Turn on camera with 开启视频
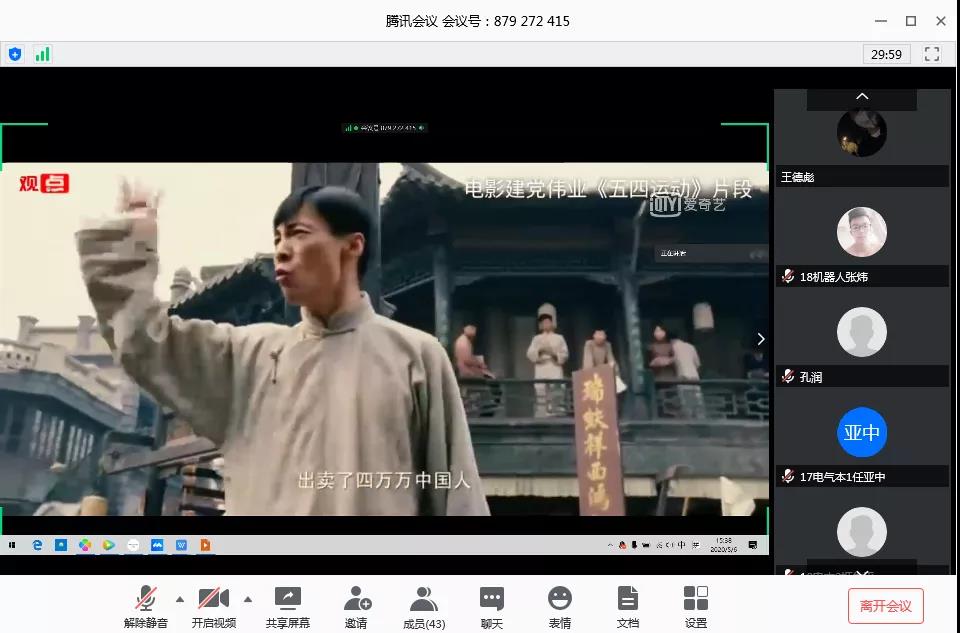Image resolution: width=960 pixels, height=633 pixels. coord(214,607)
